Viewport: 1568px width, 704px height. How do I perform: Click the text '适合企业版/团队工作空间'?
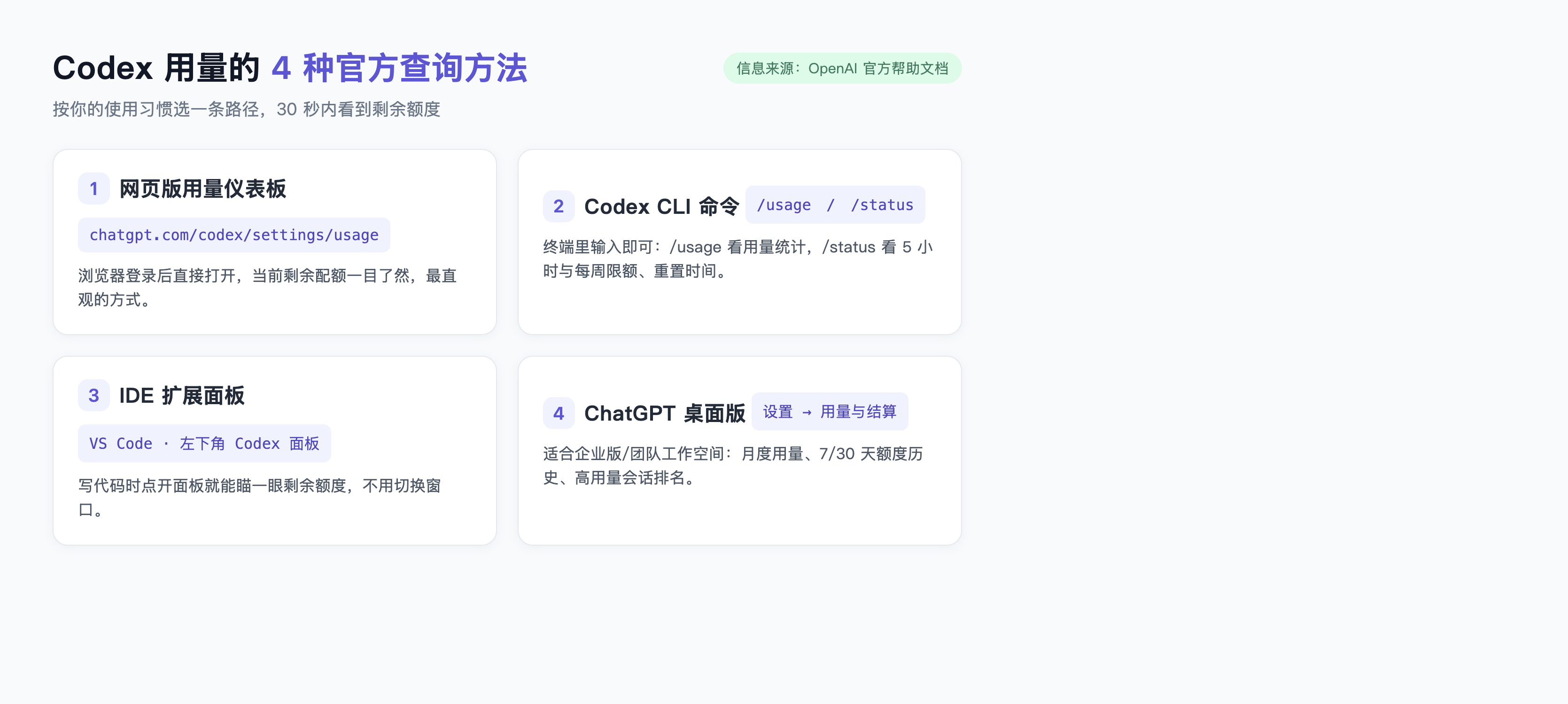pos(634,454)
